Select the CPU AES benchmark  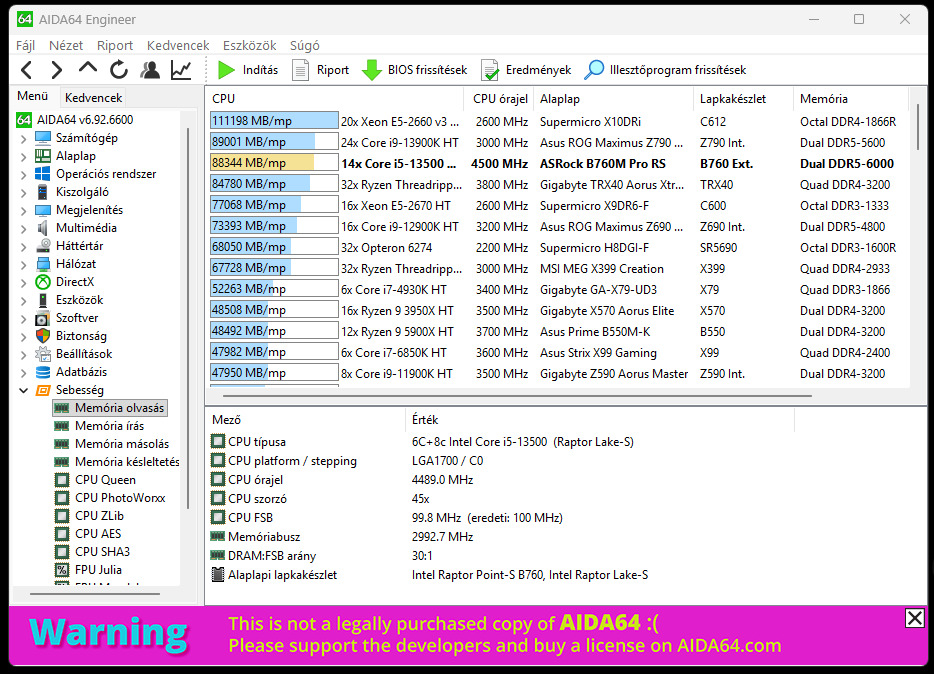click(98, 533)
